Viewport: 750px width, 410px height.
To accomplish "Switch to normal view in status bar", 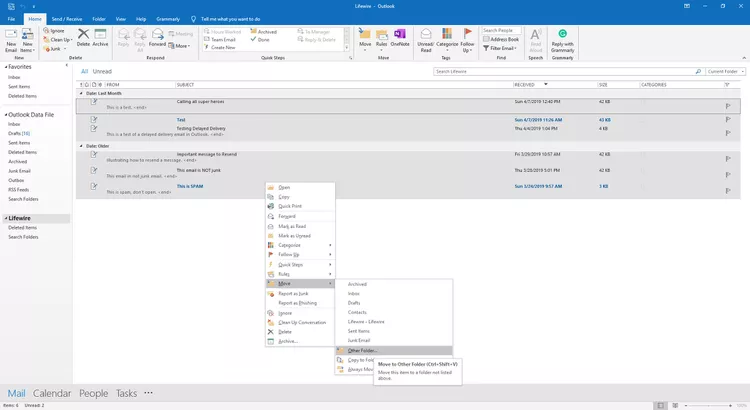I will pos(660,405).
